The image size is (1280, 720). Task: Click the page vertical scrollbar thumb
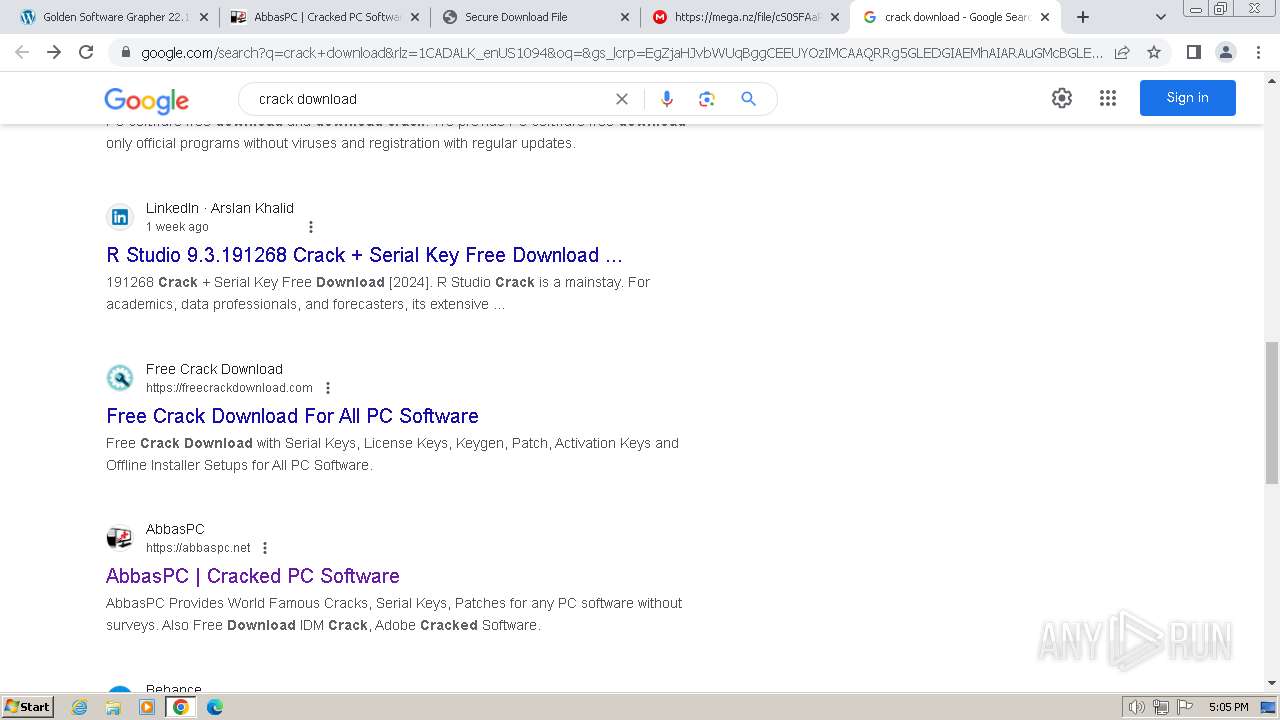tap(1272, 412)
